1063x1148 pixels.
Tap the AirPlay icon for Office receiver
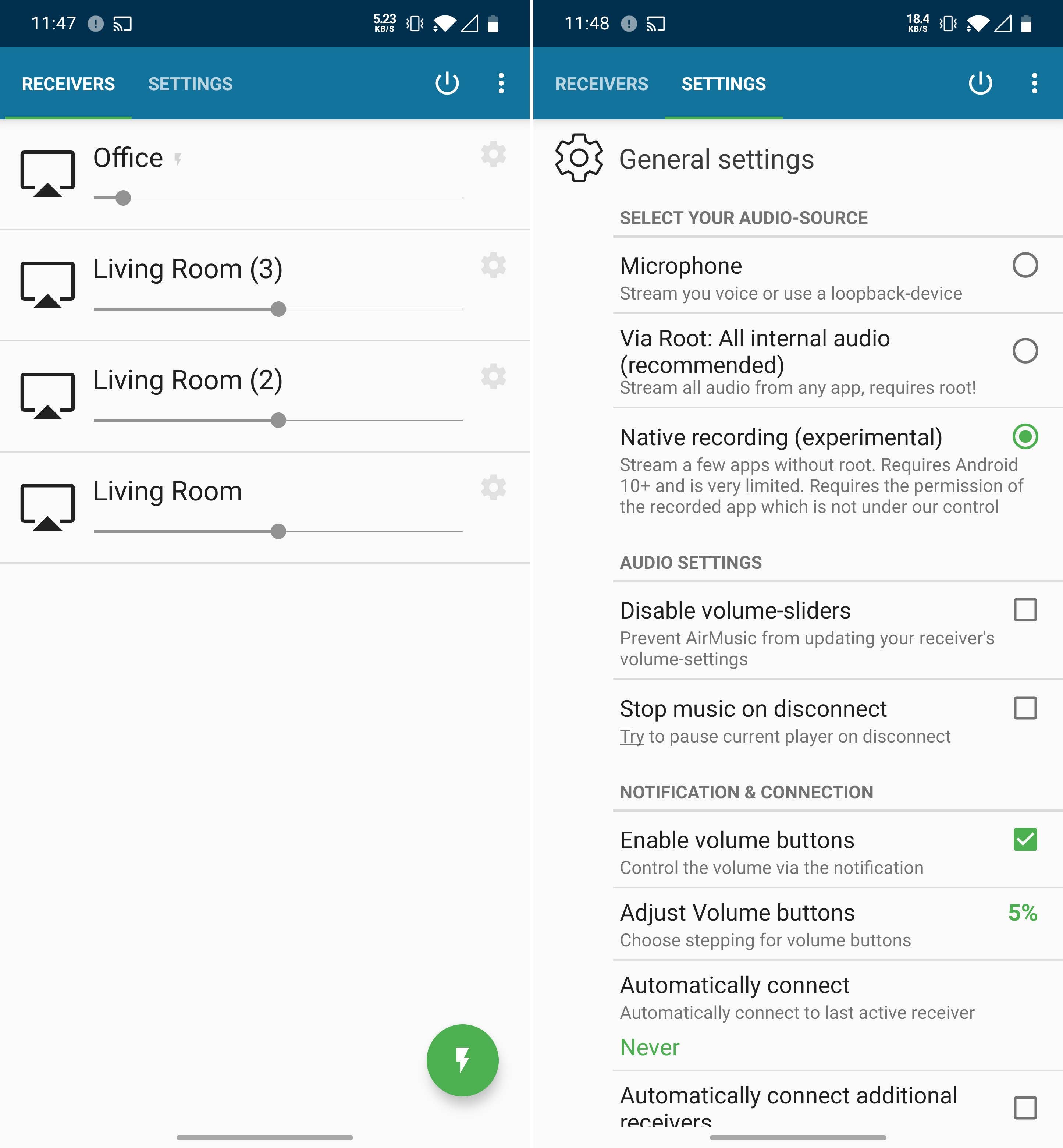click(x=48, y=173)
